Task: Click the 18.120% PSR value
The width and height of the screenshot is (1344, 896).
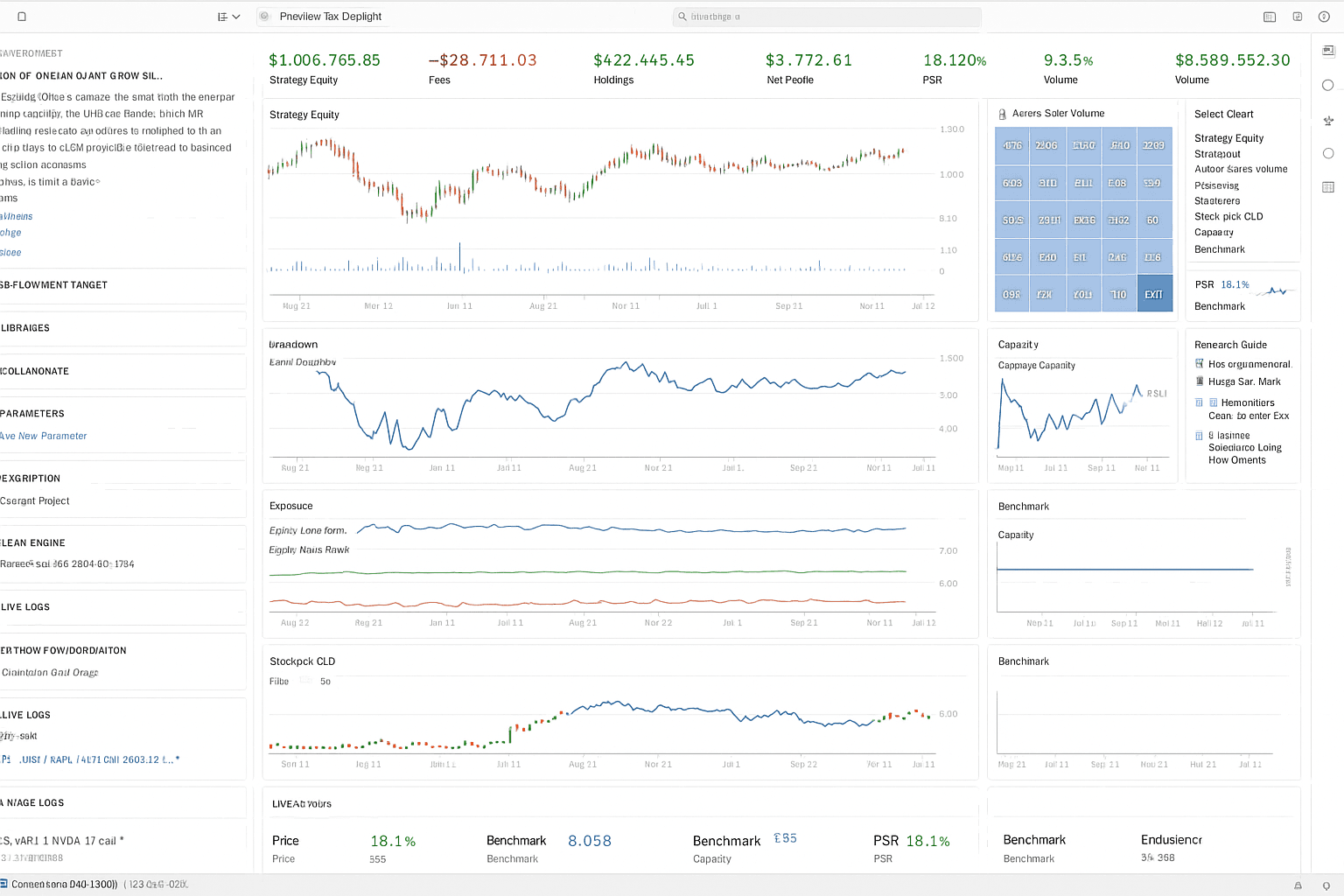Action: [955, 60]
